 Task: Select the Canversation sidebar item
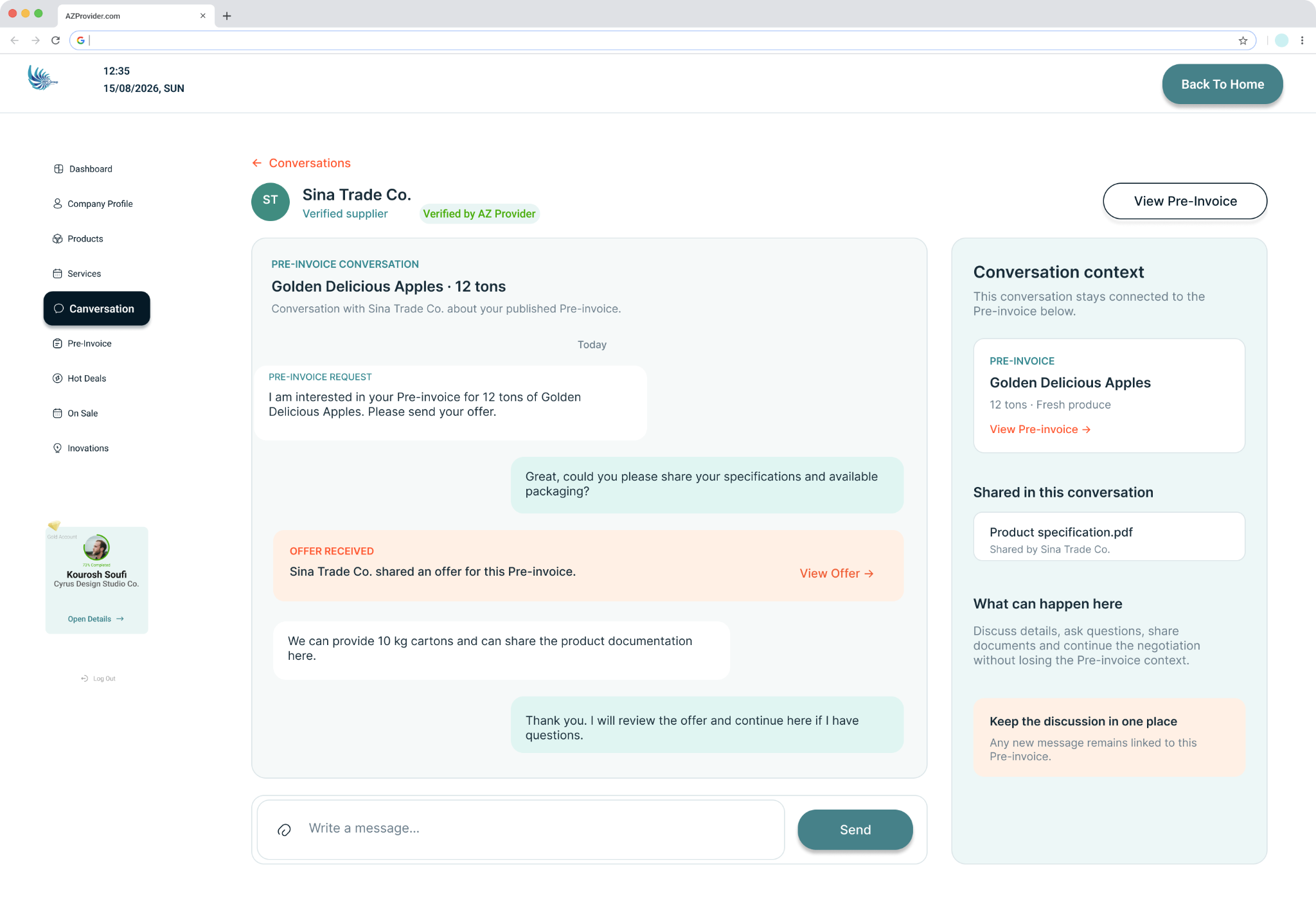click(97, 308)
